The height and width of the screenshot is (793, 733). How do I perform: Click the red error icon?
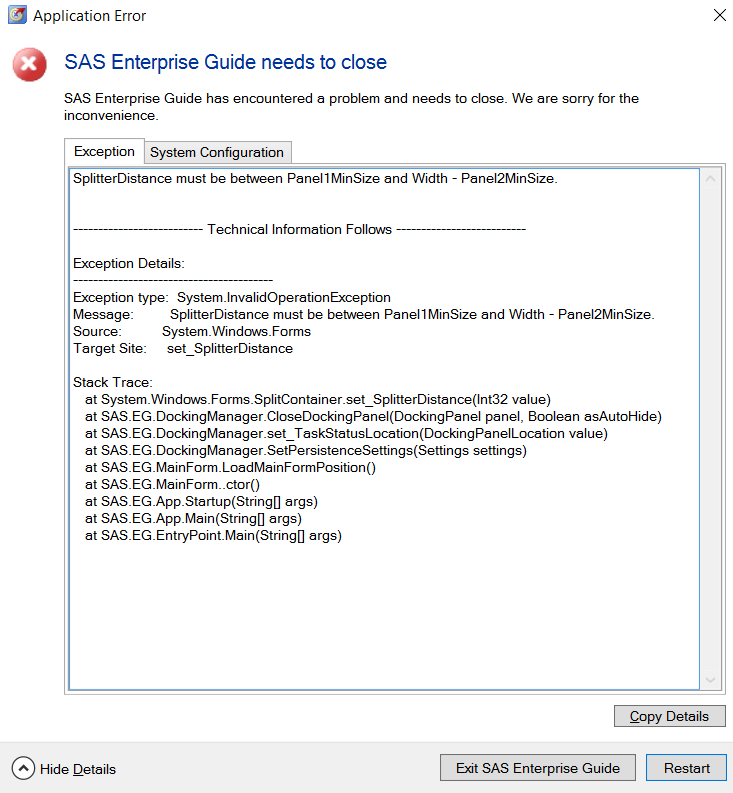pyautogui.click(x=29, y=65)
